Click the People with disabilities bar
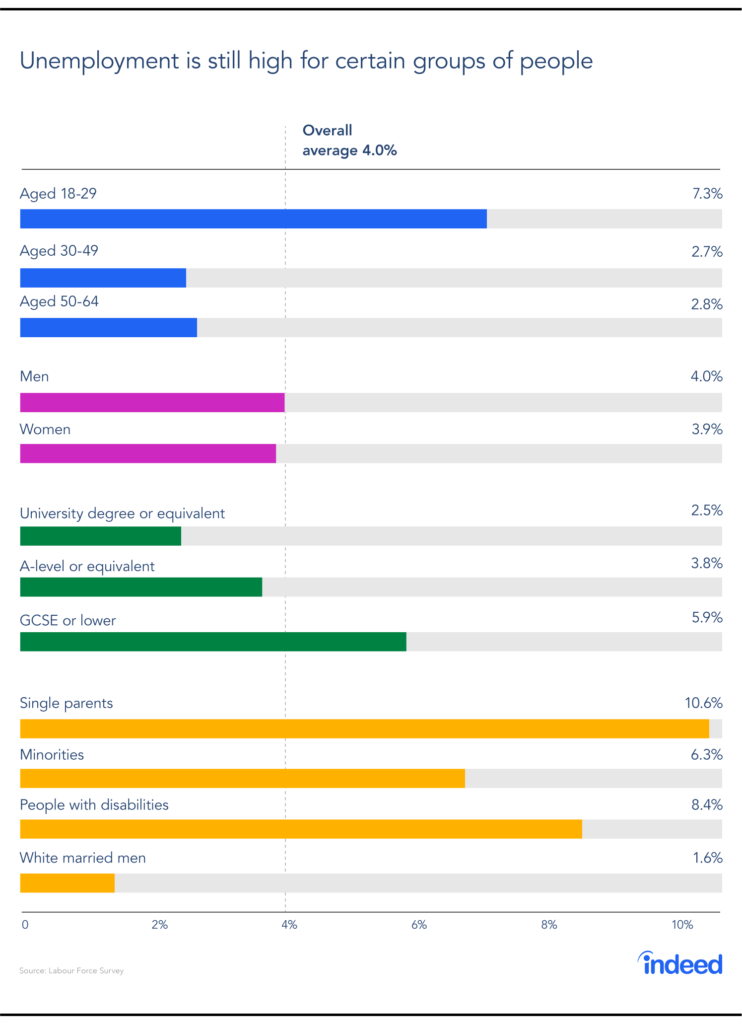The image size is (742, 1024). [300, 829]
